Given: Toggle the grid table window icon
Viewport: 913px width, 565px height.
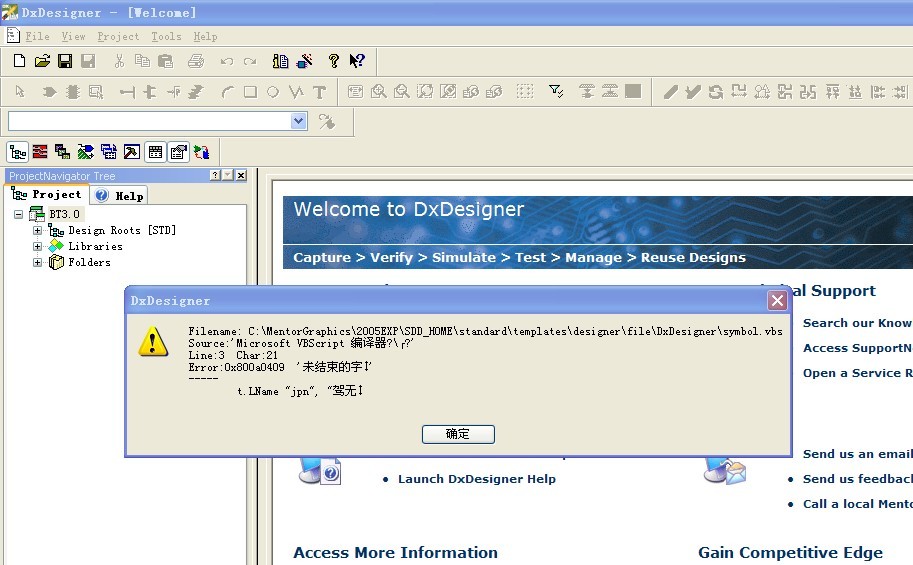Looking at the screenshot, I should [155, 152].
